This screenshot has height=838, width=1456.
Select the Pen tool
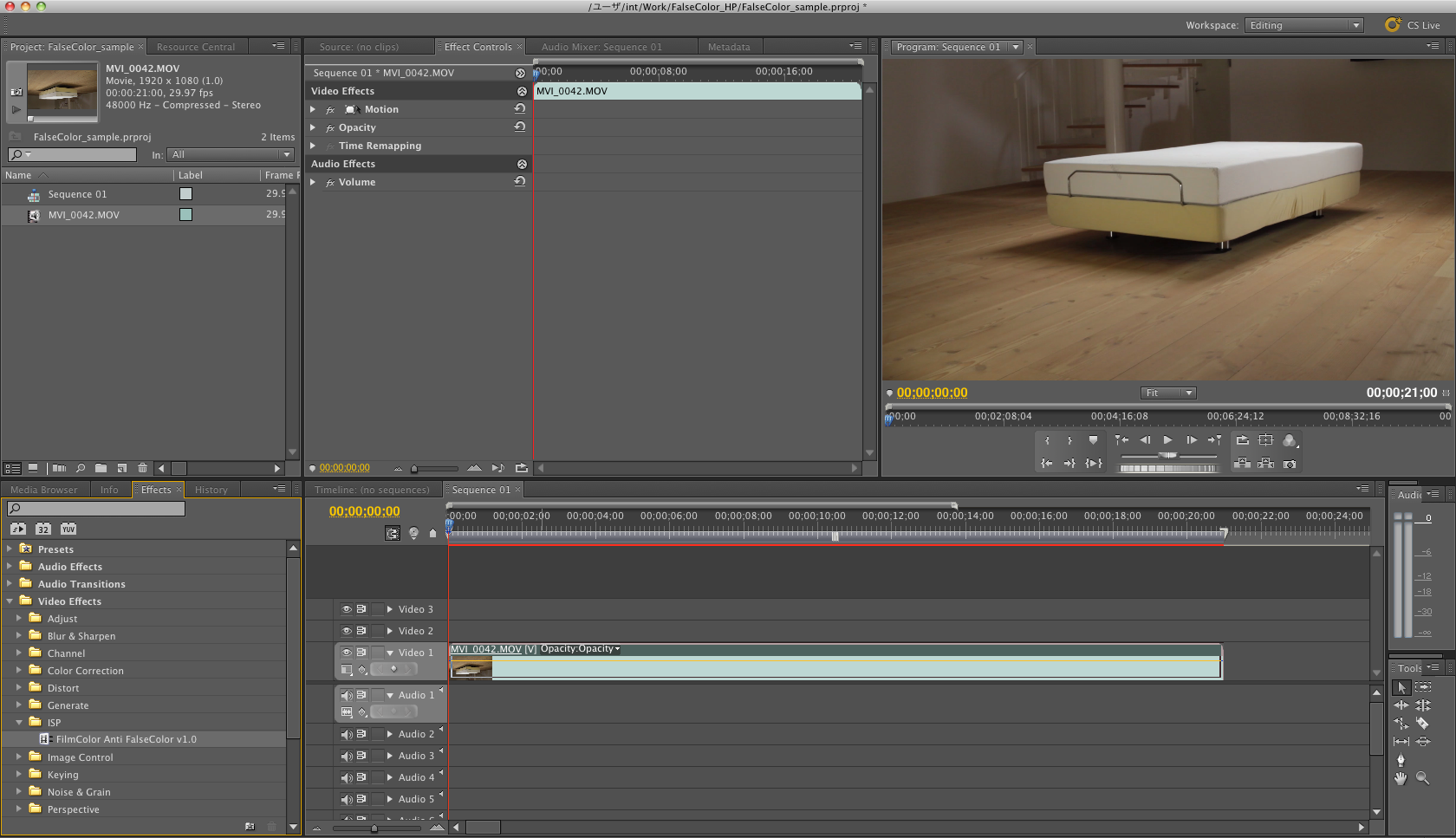point(1401,760)
